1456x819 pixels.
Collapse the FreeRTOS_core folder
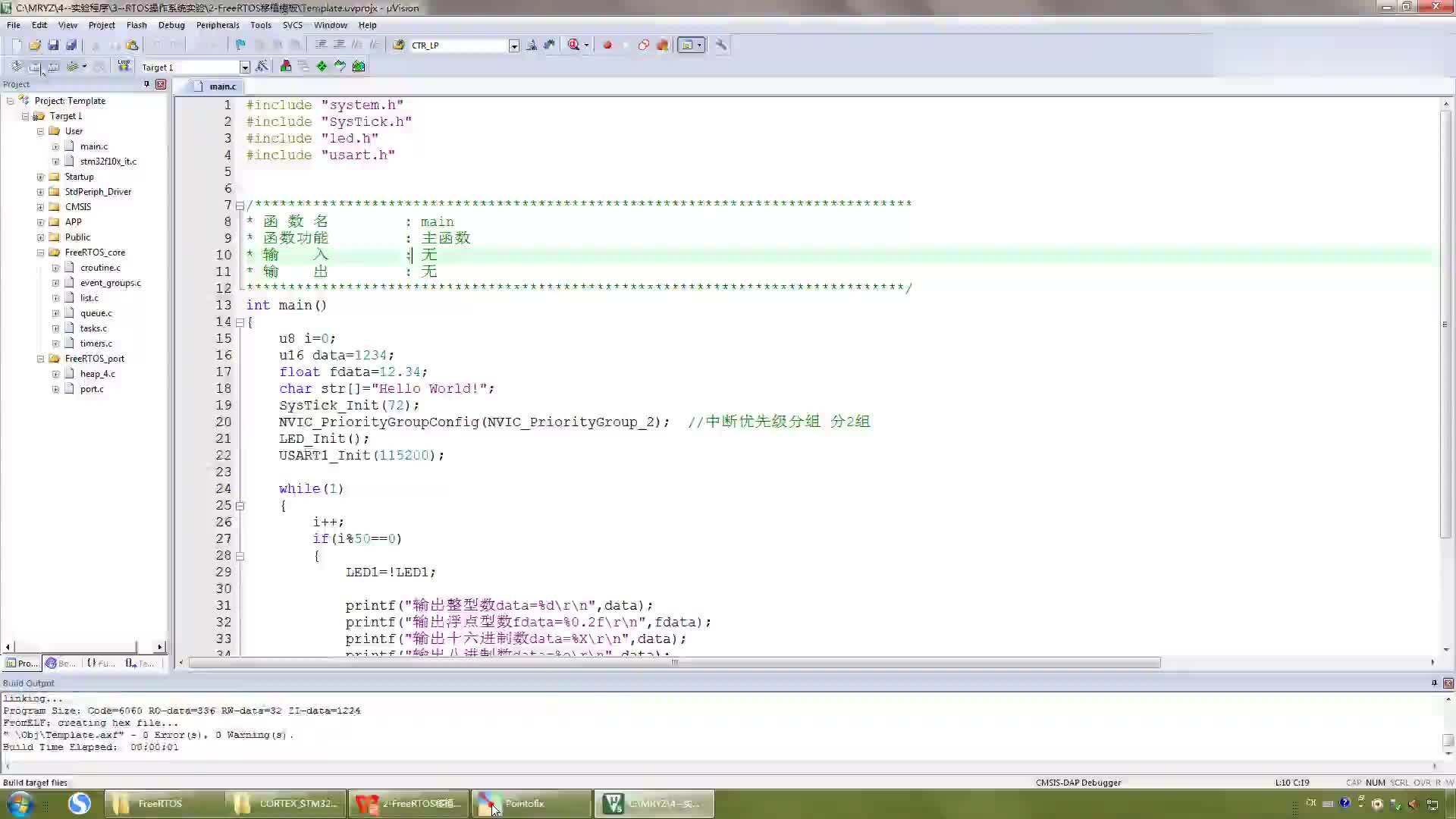point(40,253)
